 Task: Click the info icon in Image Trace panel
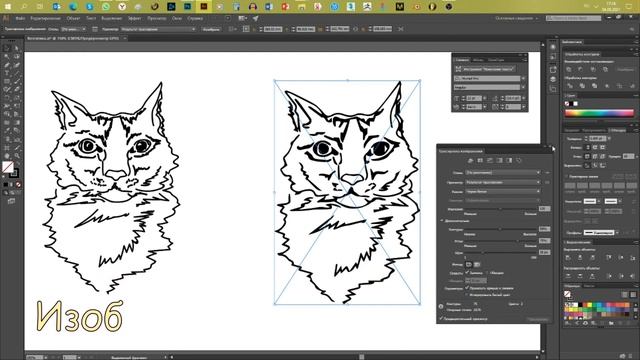[x=441, y=306]
